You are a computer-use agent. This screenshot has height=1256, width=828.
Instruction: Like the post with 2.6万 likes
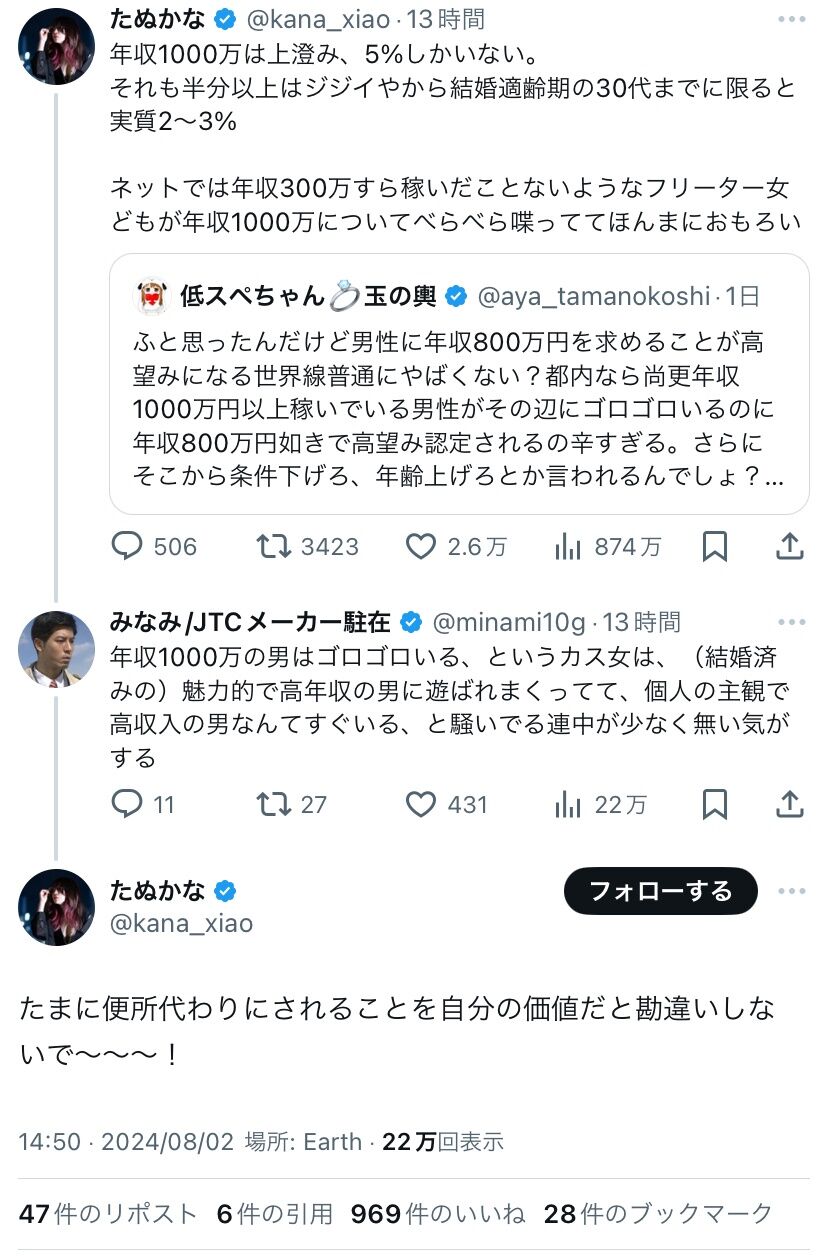pos(421,546)
